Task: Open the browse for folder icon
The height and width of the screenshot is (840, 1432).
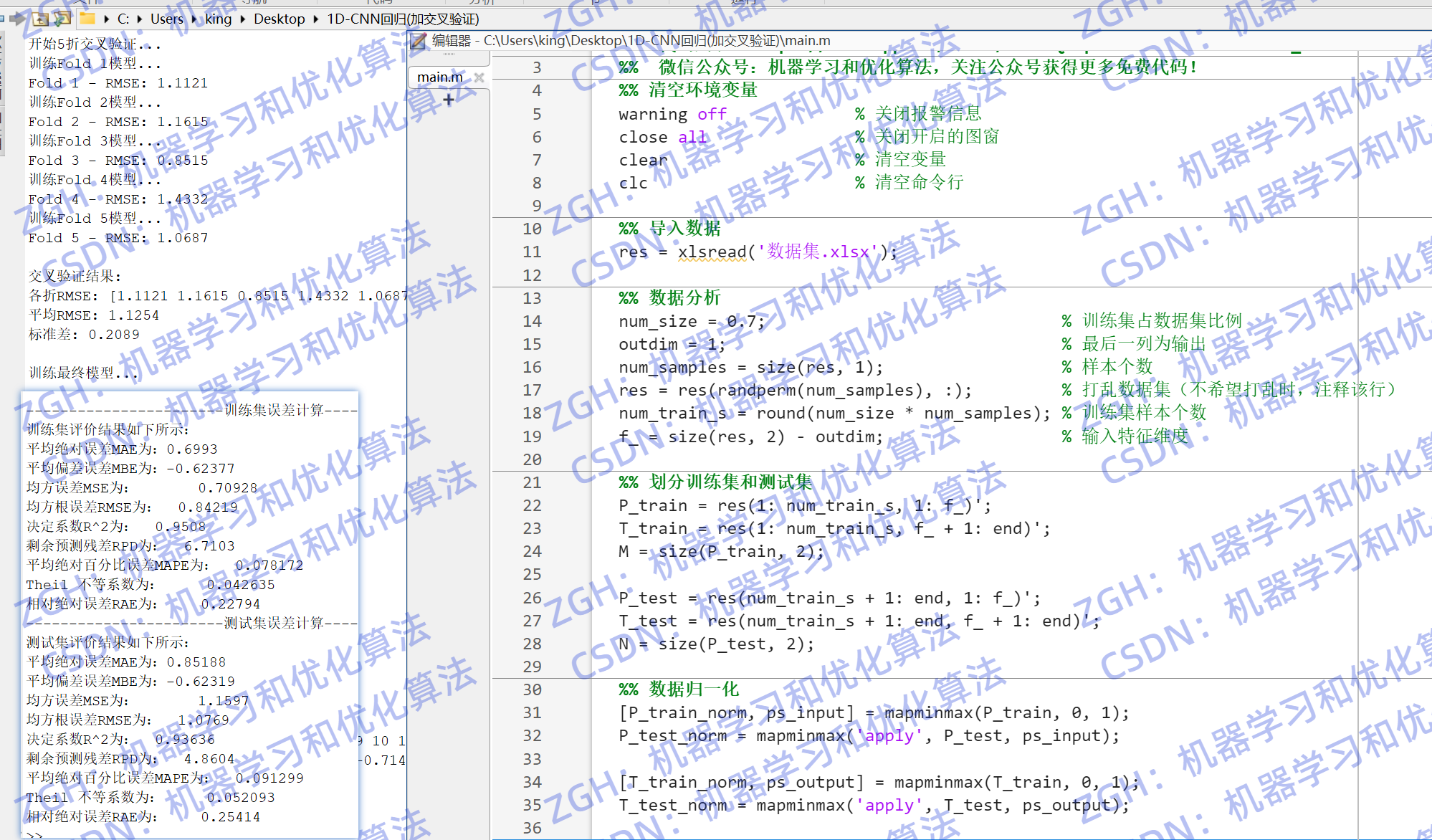Action: coord(63,19)
